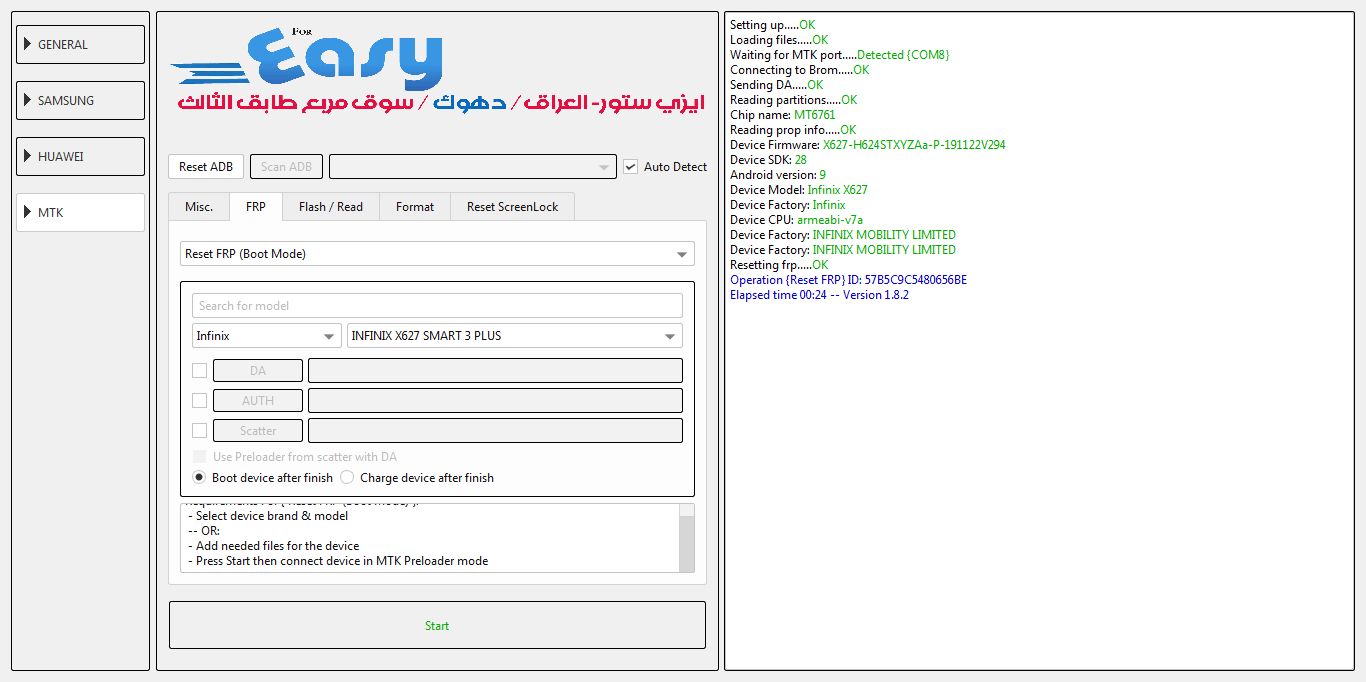Open the Reset FRP (Boot Mode) dropdown
1366x682 pixels.
pos(437,254)
